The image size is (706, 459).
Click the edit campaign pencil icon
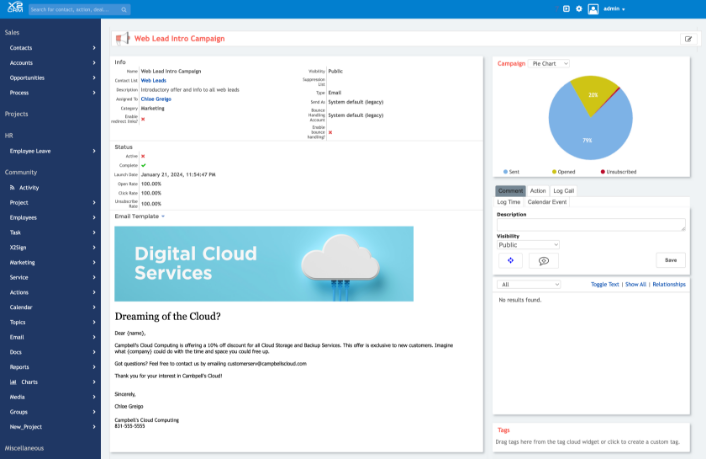pyautogui.click(x=688, y=39)
